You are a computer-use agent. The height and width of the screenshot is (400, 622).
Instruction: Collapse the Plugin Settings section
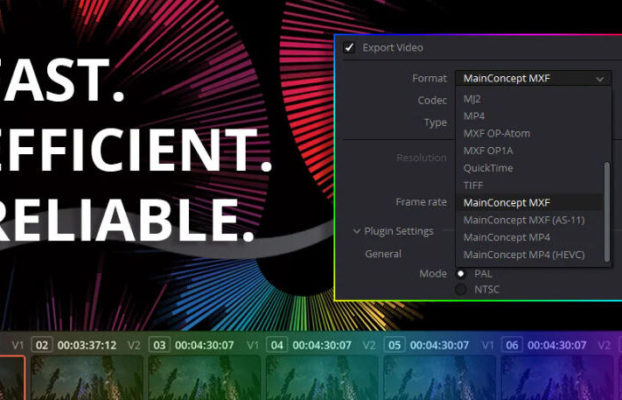point(356,231)
